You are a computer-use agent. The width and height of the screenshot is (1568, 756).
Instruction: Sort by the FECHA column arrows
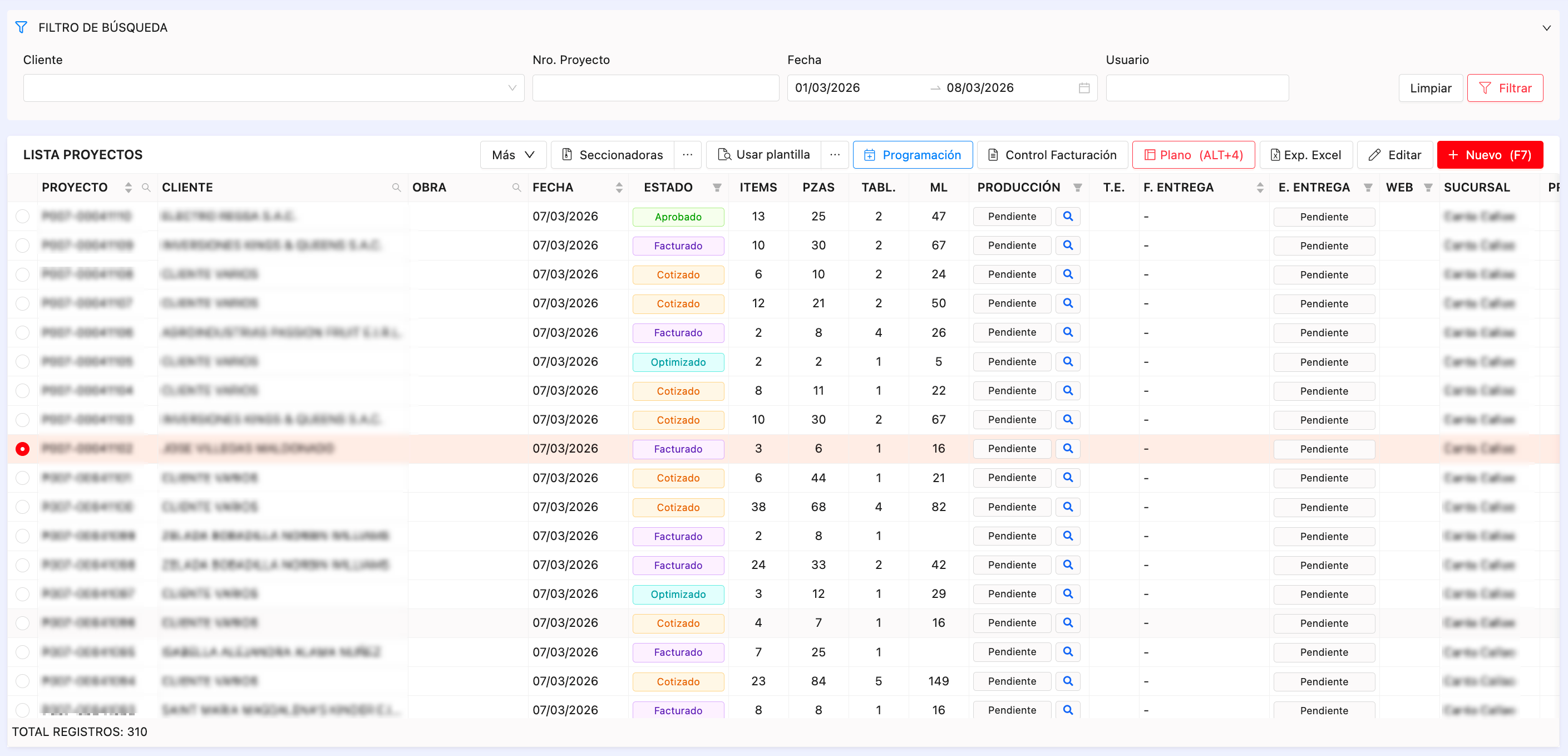(x=619, y=188)
